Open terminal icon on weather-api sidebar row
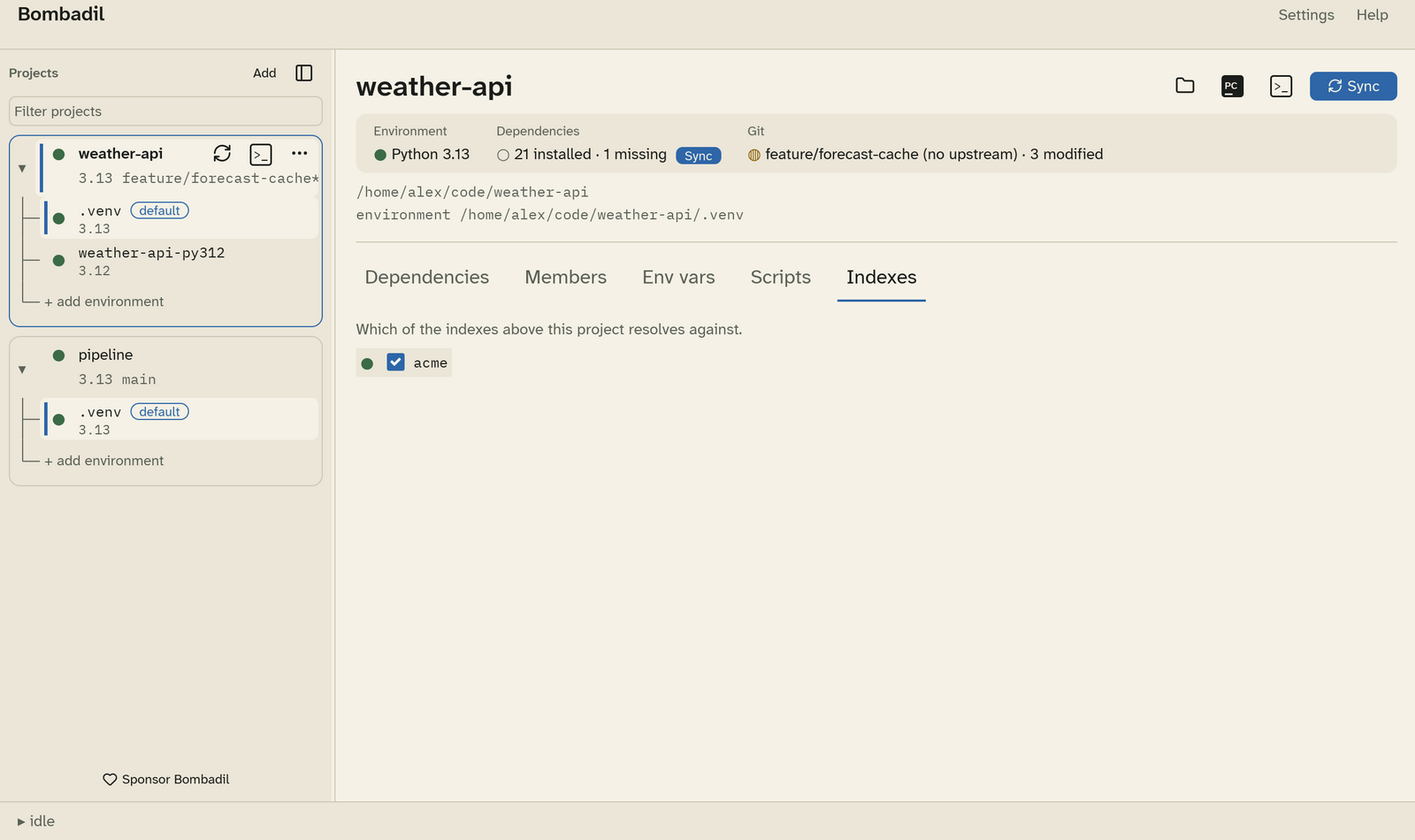 pyautogui.click(x=261, y=155)
